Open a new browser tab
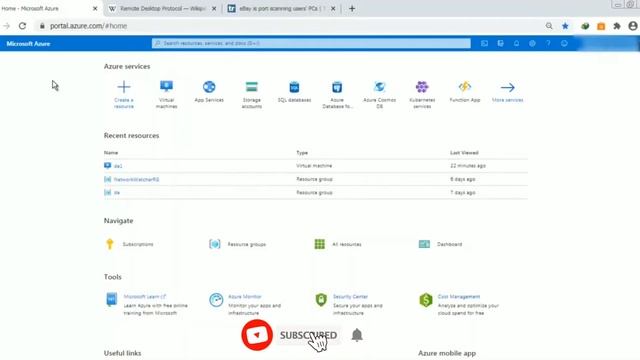640x360 pixels. pyautogui.click(x=352, y=8)
